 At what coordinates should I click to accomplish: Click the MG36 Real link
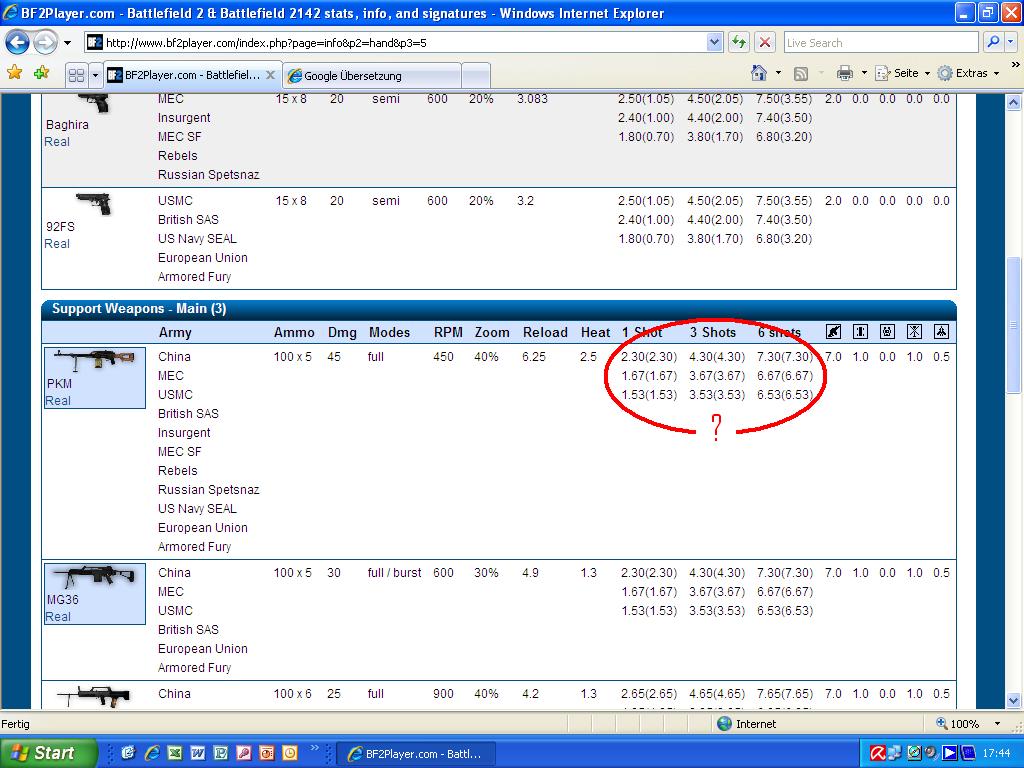click(x=58, y=616)
